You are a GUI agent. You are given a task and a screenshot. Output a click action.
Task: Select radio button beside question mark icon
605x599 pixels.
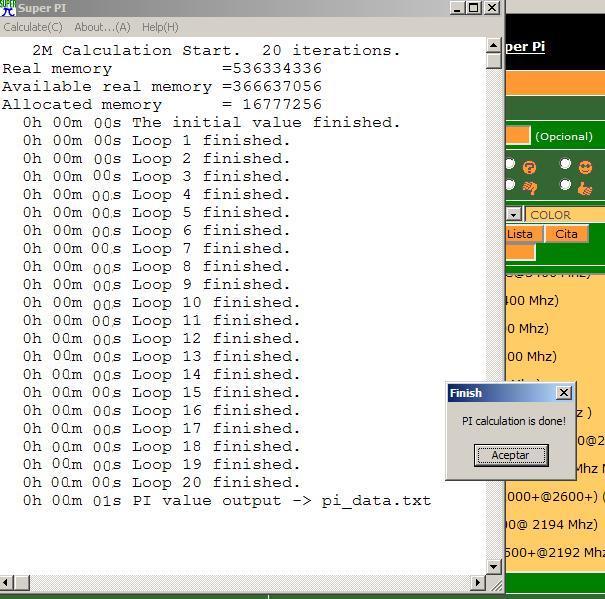(x=510, y=165)
